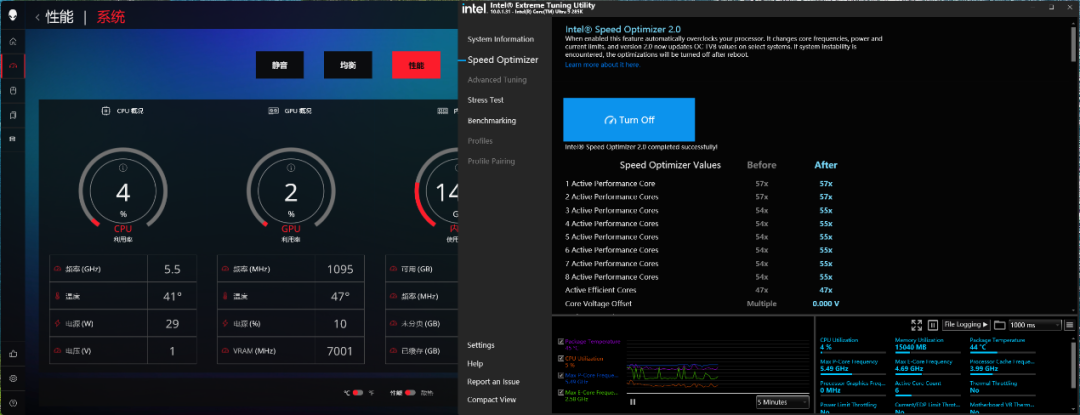Viewport: 1080px width, 415px height.
Task: Toggle the °C / °F temperature unit switch
Action: [x=357, y=393]
